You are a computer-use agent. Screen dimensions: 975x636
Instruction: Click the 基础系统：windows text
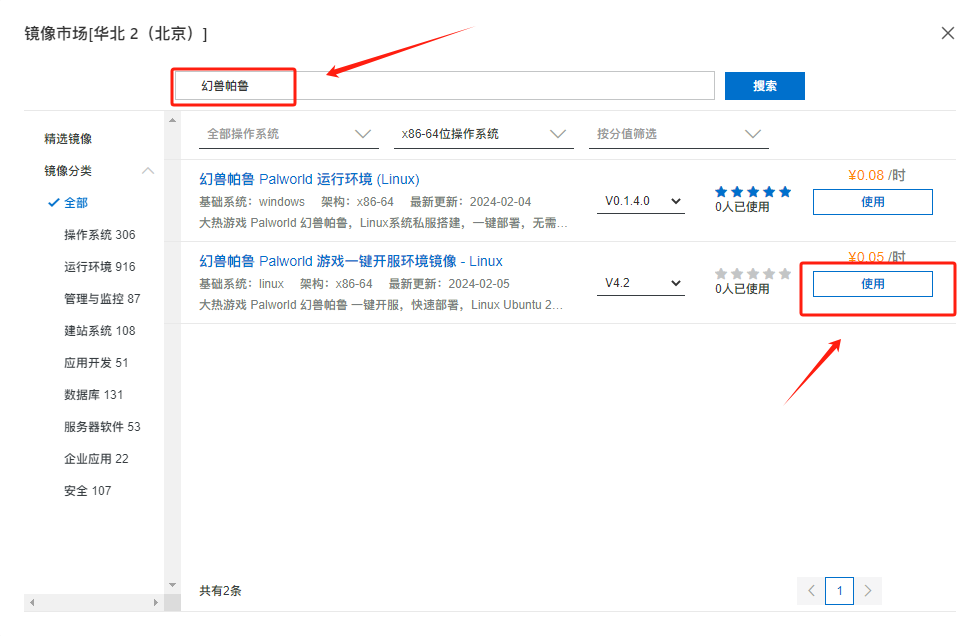click(252, 202)
